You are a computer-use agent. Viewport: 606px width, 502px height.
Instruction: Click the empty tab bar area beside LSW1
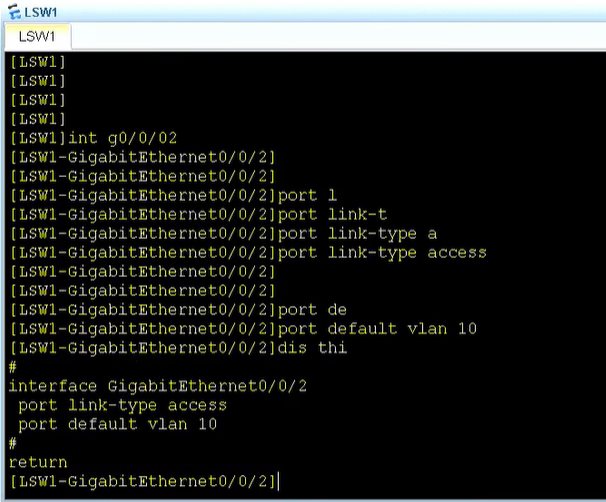click(338, 36)
